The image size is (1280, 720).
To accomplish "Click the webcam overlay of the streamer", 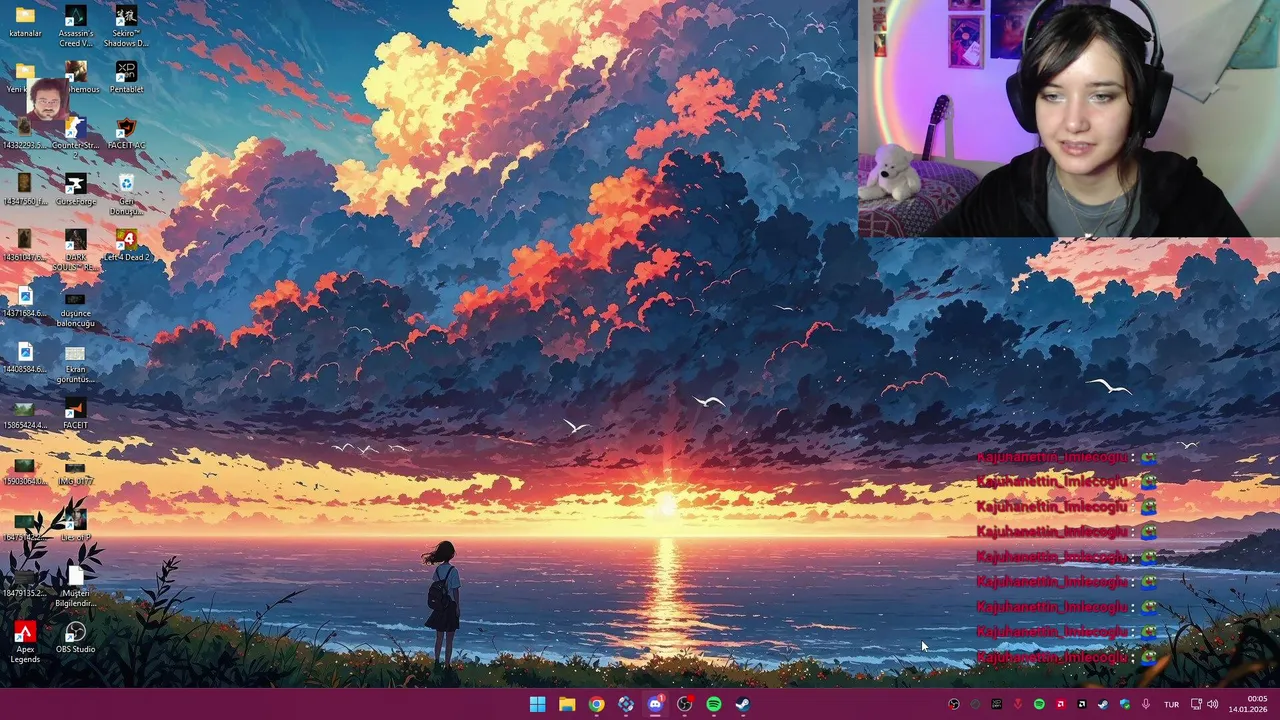I will coord(1069,119).
